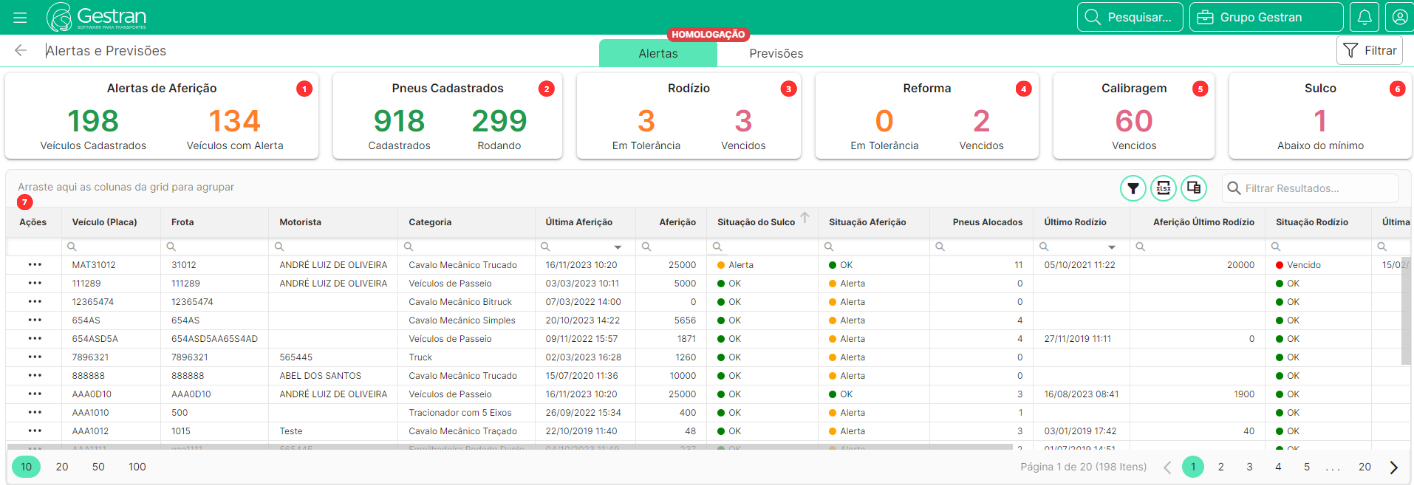
Task: Click Aferição Último Rodízio header
Action: 1203,222
